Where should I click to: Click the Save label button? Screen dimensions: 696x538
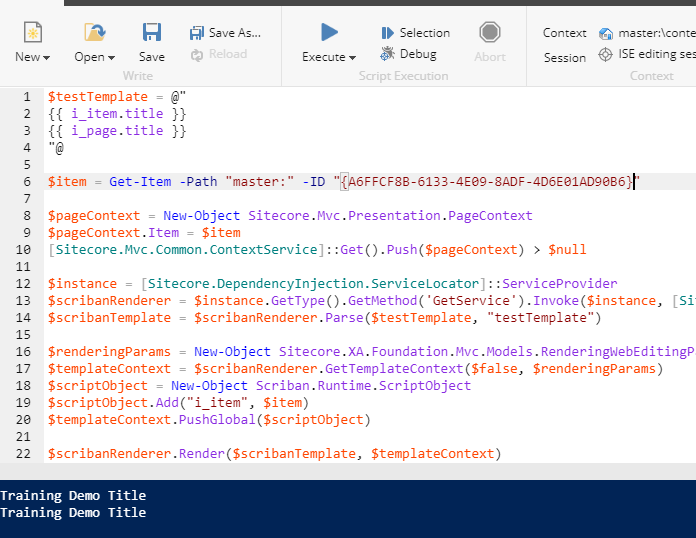[152, 57]
